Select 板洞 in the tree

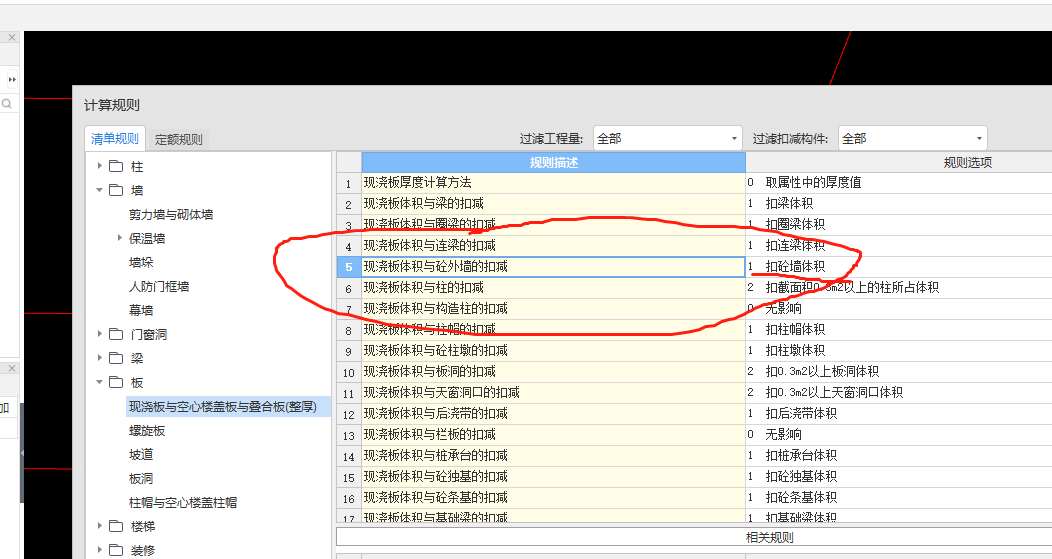(141, 478)
